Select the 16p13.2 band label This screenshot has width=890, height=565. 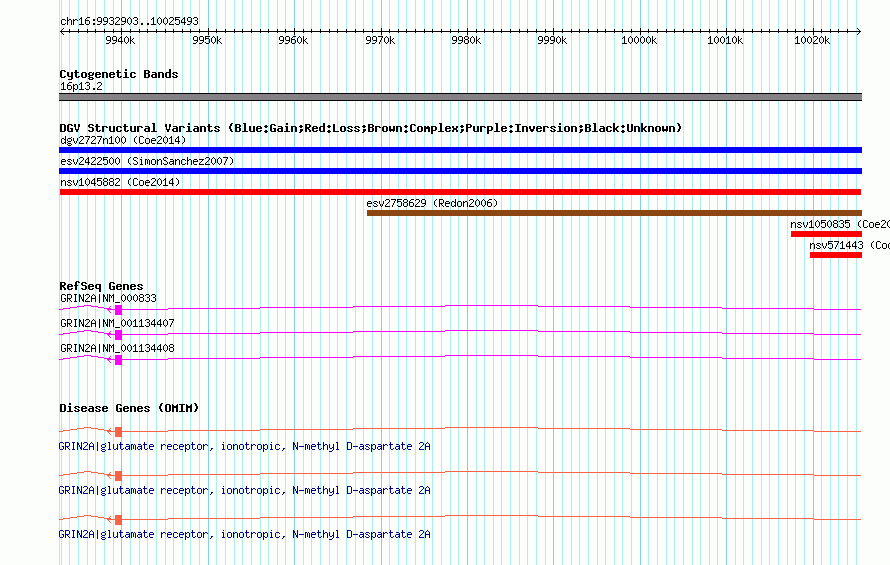(x=81, y=86)
